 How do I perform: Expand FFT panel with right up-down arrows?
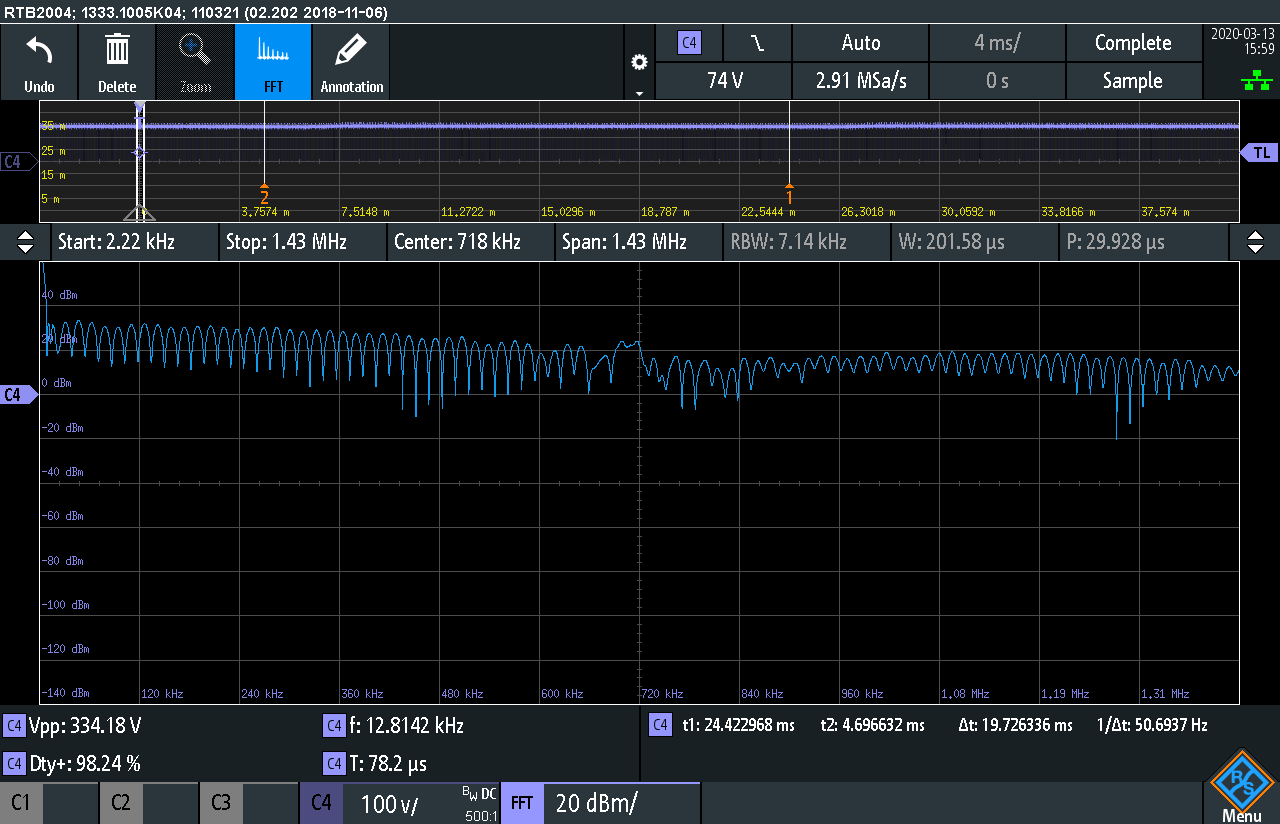(1255, 242)
